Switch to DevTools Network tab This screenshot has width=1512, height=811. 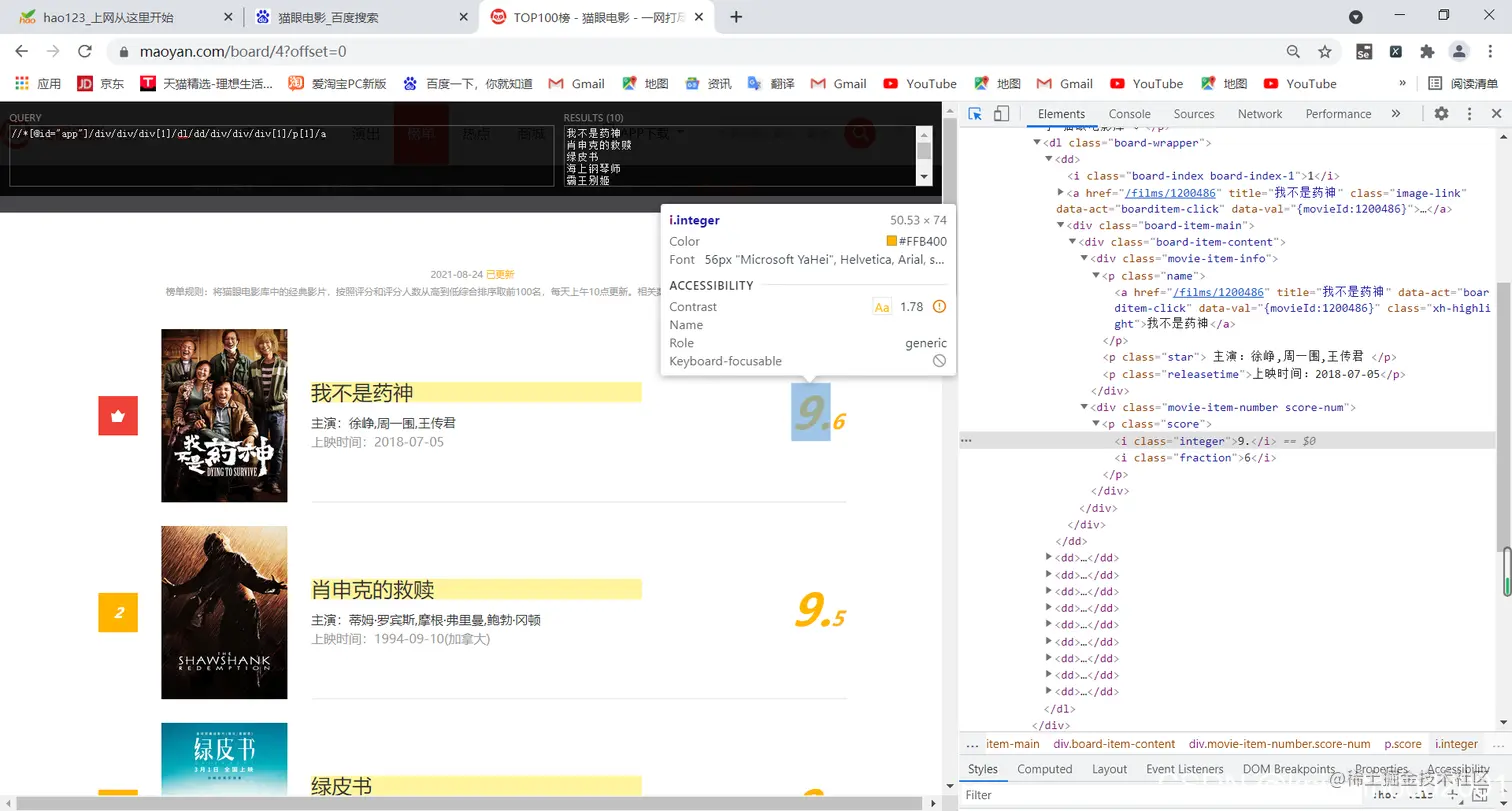[x=1260, y=114]
